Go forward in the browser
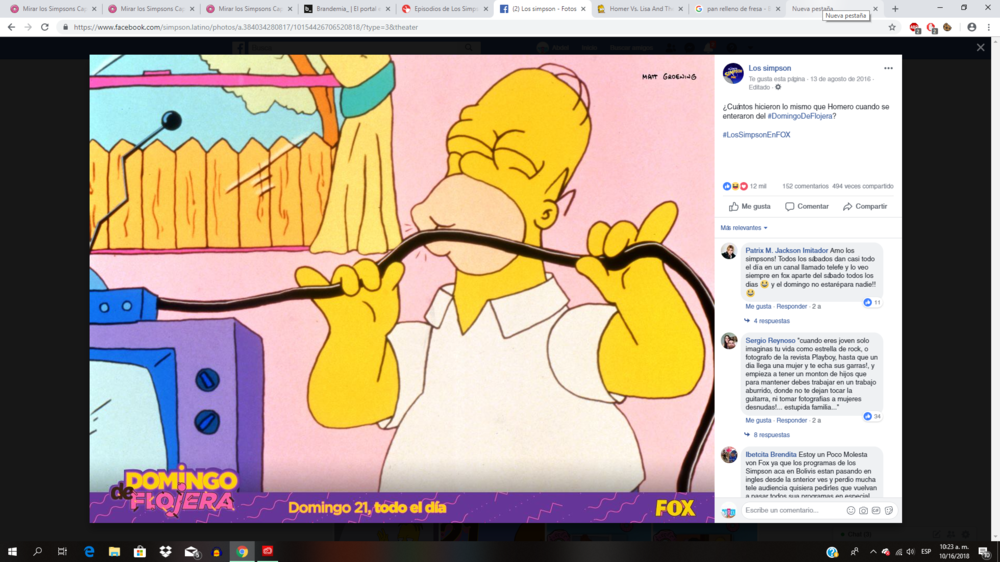The width and height of the screenshot is (1000, 562). coord(27,27)
